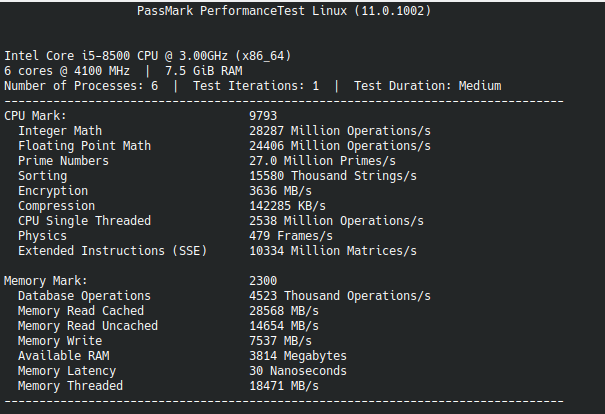Click the 'CPU Single Threaded' label
Viewport: 605px width, 414px height.
pos(84,221)
